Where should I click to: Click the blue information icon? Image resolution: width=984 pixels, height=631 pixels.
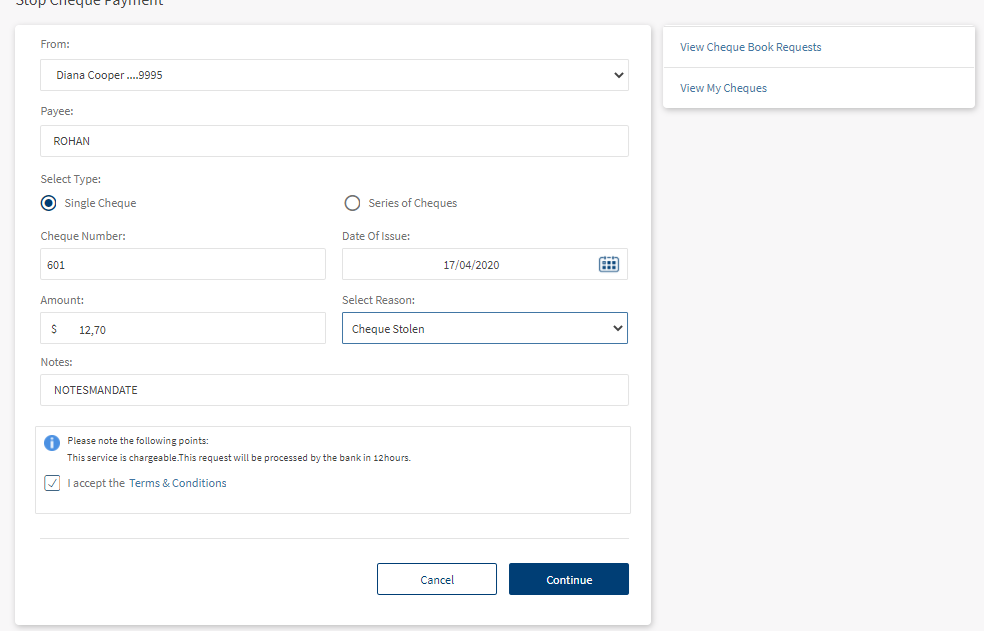coord(52,442)
